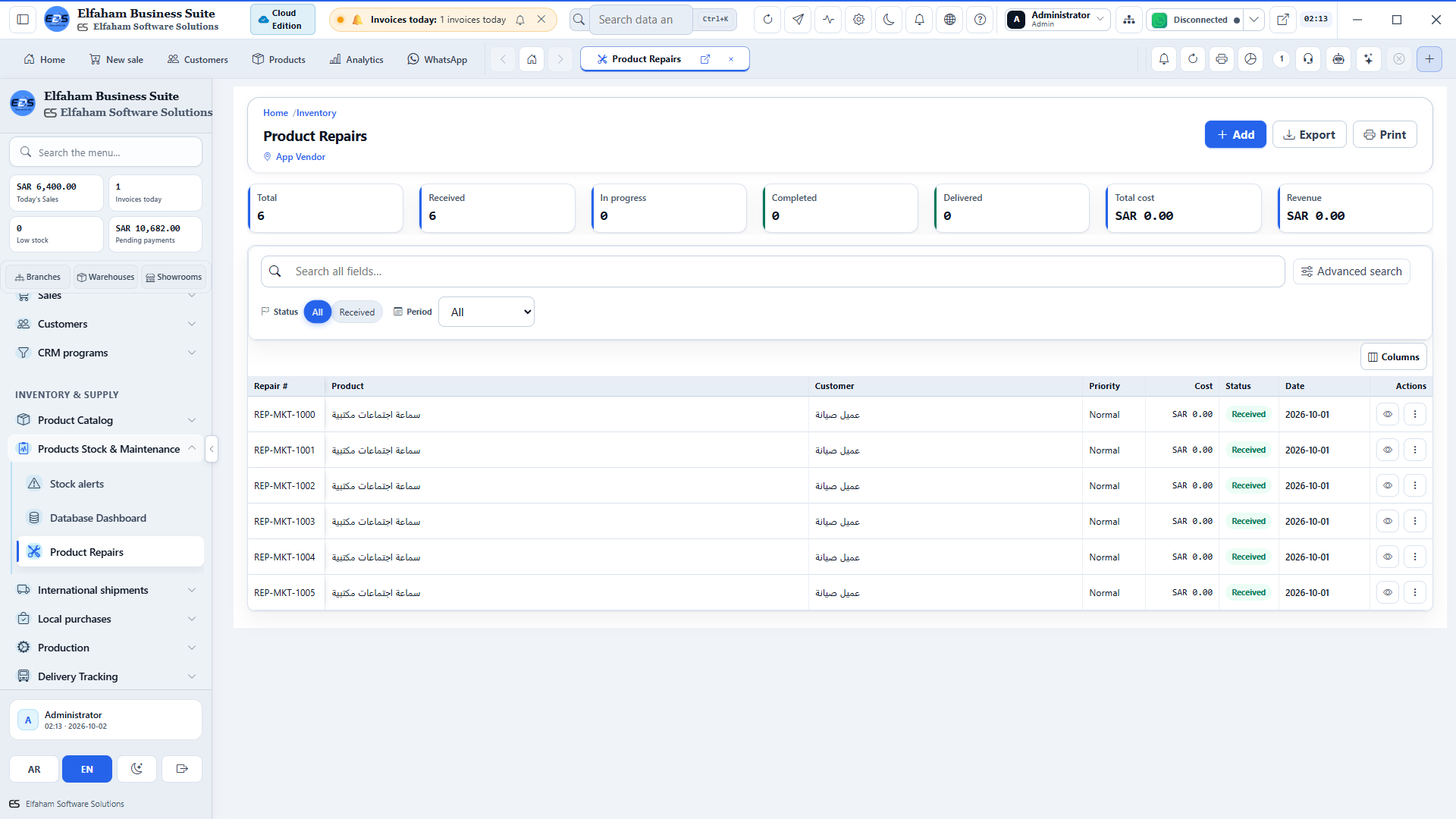This screenshot has width=1456, height=819.
Task: Open the Columns chooser
Action: point(1394,356)
